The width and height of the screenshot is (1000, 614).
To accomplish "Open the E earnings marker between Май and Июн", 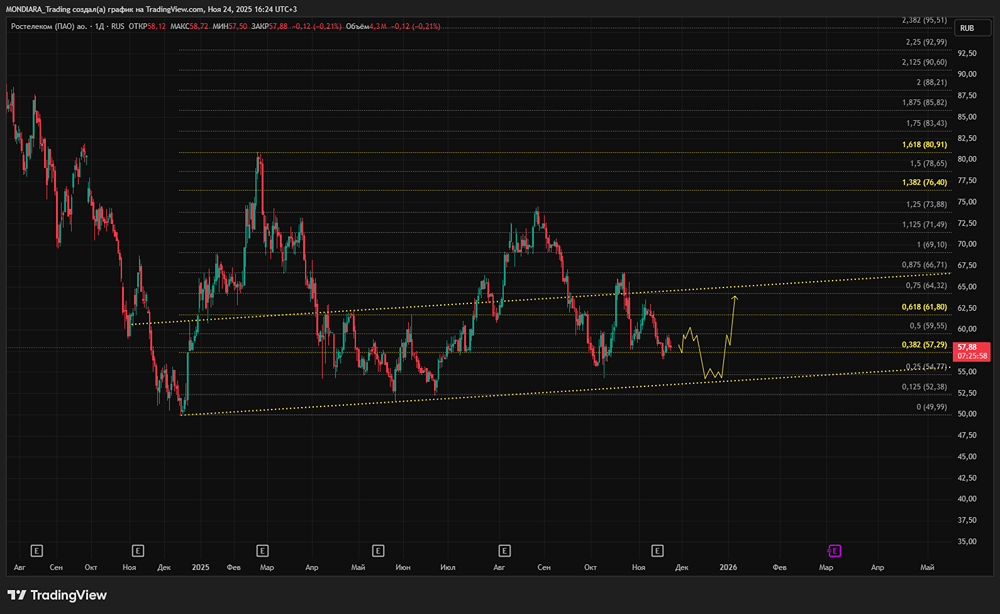I will [x=378, y=550].
